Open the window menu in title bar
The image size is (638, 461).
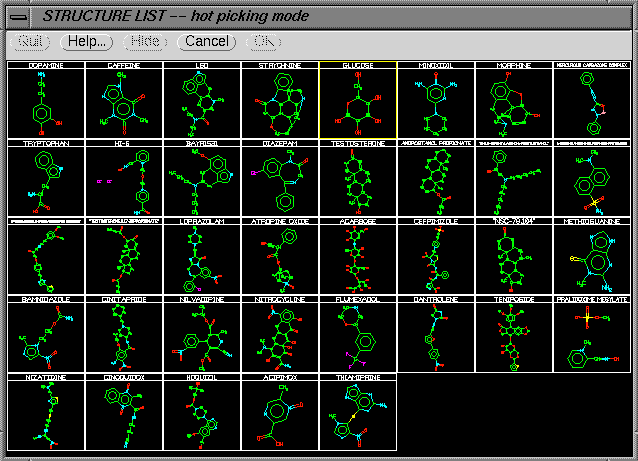pyautogui.click(x=17, y=16)
